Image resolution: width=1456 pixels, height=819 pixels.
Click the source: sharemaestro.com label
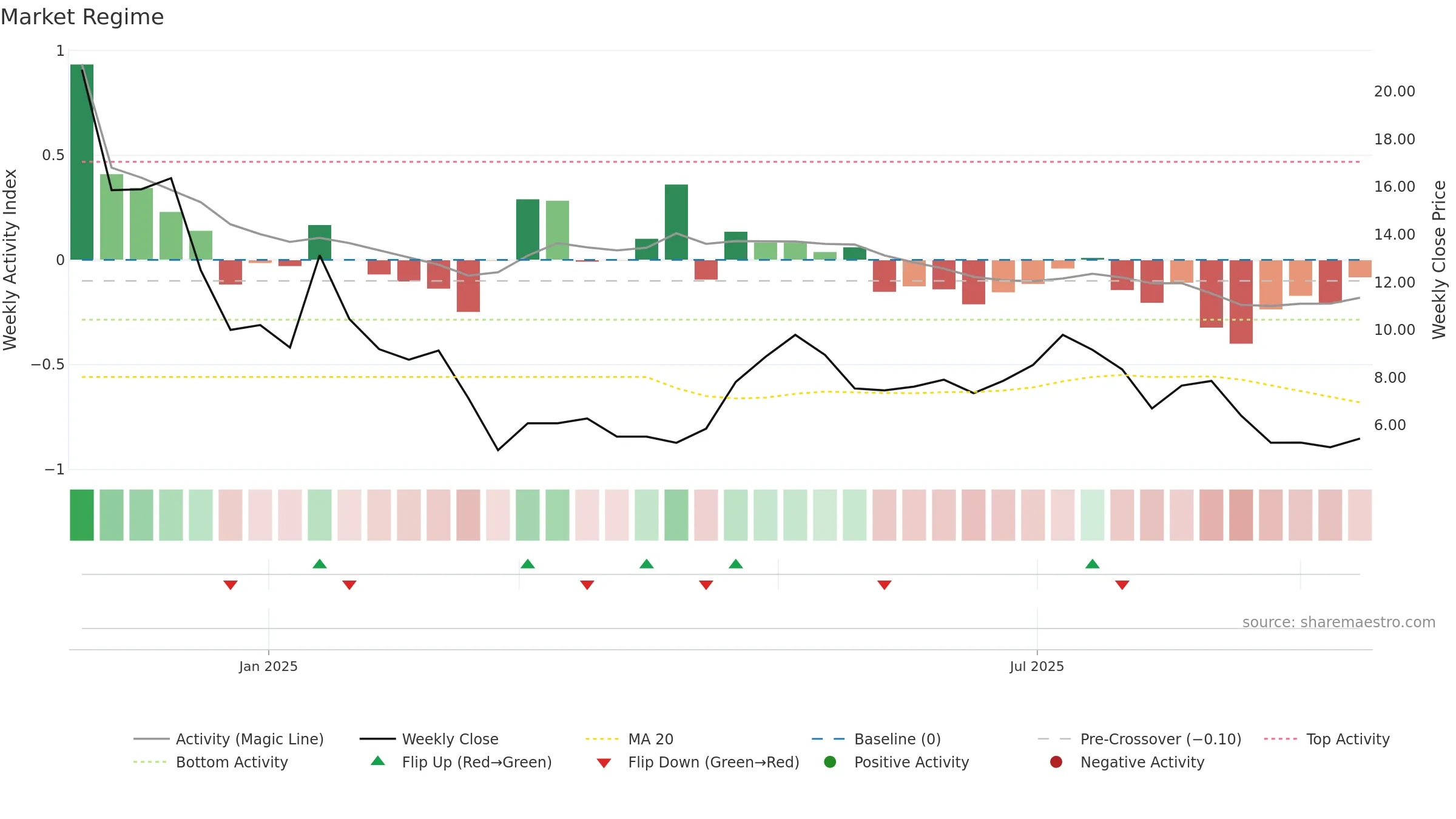click(1338, 622)
